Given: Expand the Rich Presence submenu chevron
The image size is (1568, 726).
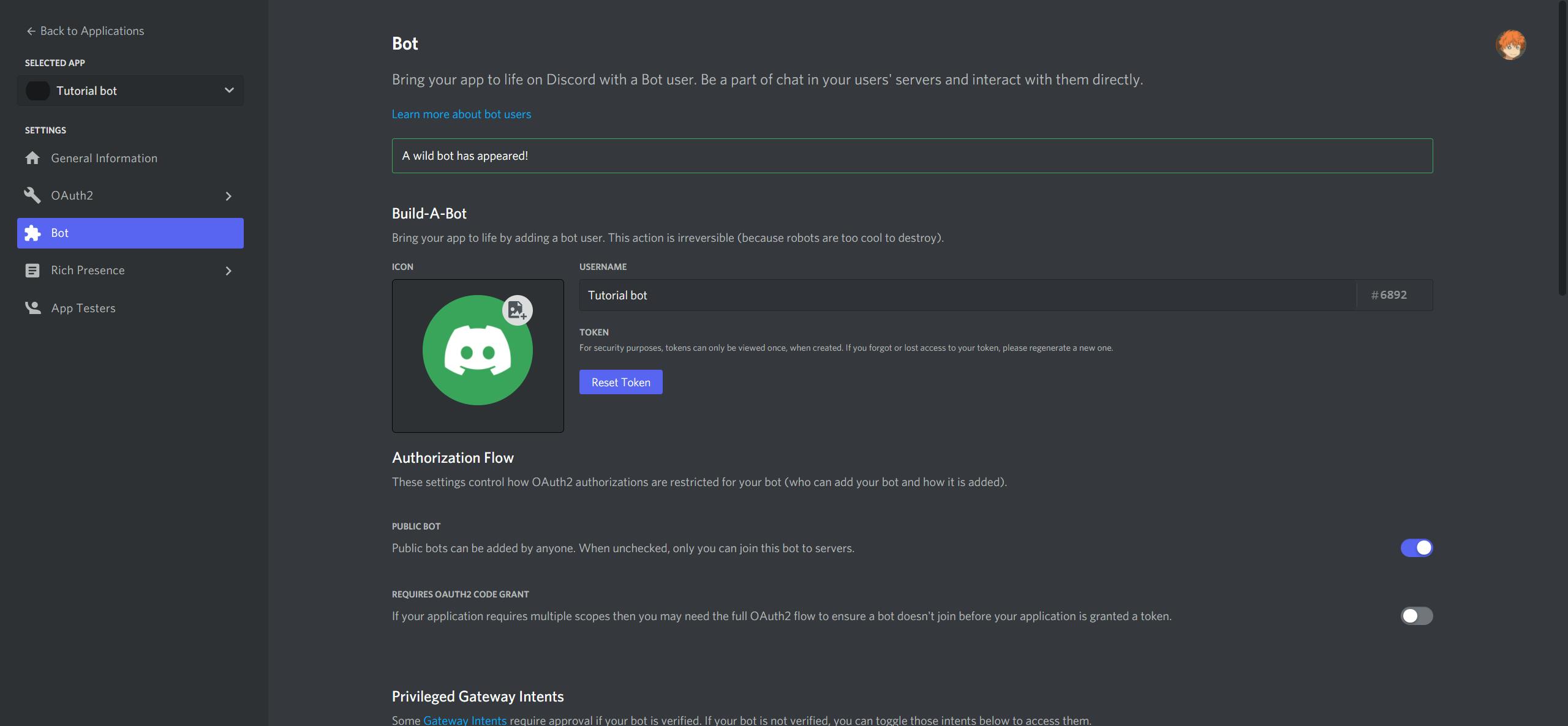Looking at the screenshot, I should [228, 270].
